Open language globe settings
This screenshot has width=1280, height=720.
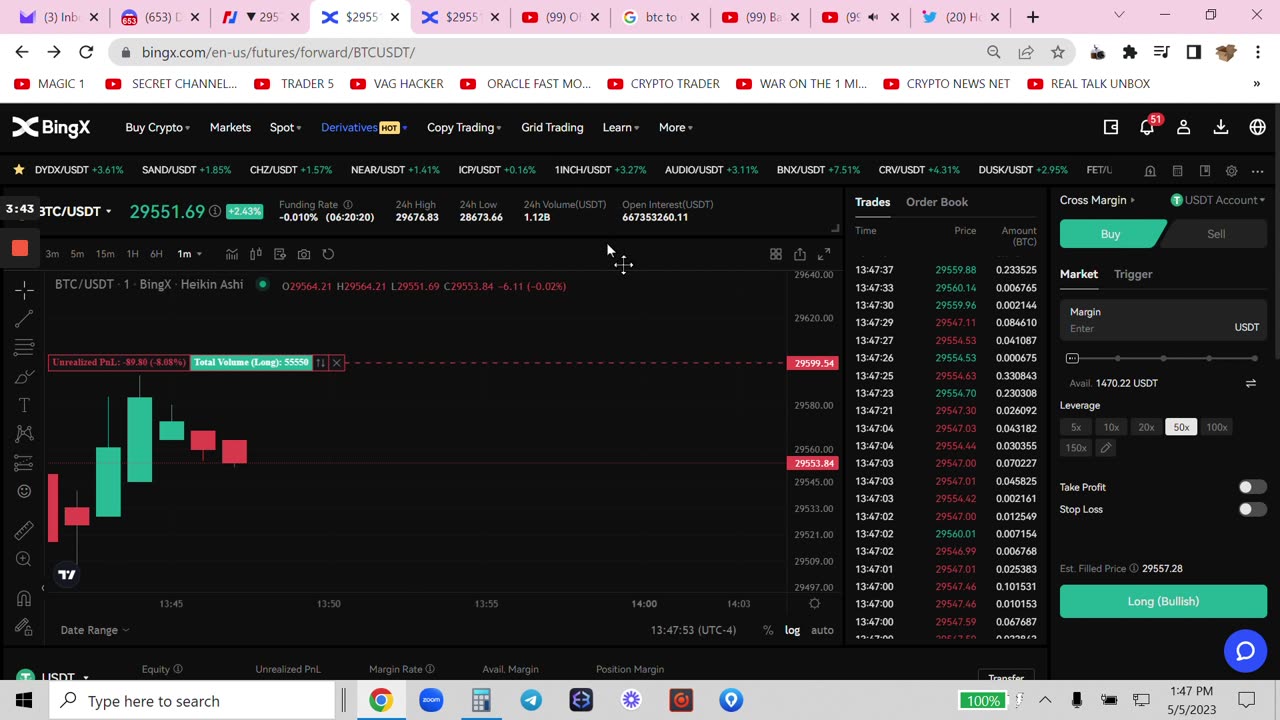pos(1258,127)
